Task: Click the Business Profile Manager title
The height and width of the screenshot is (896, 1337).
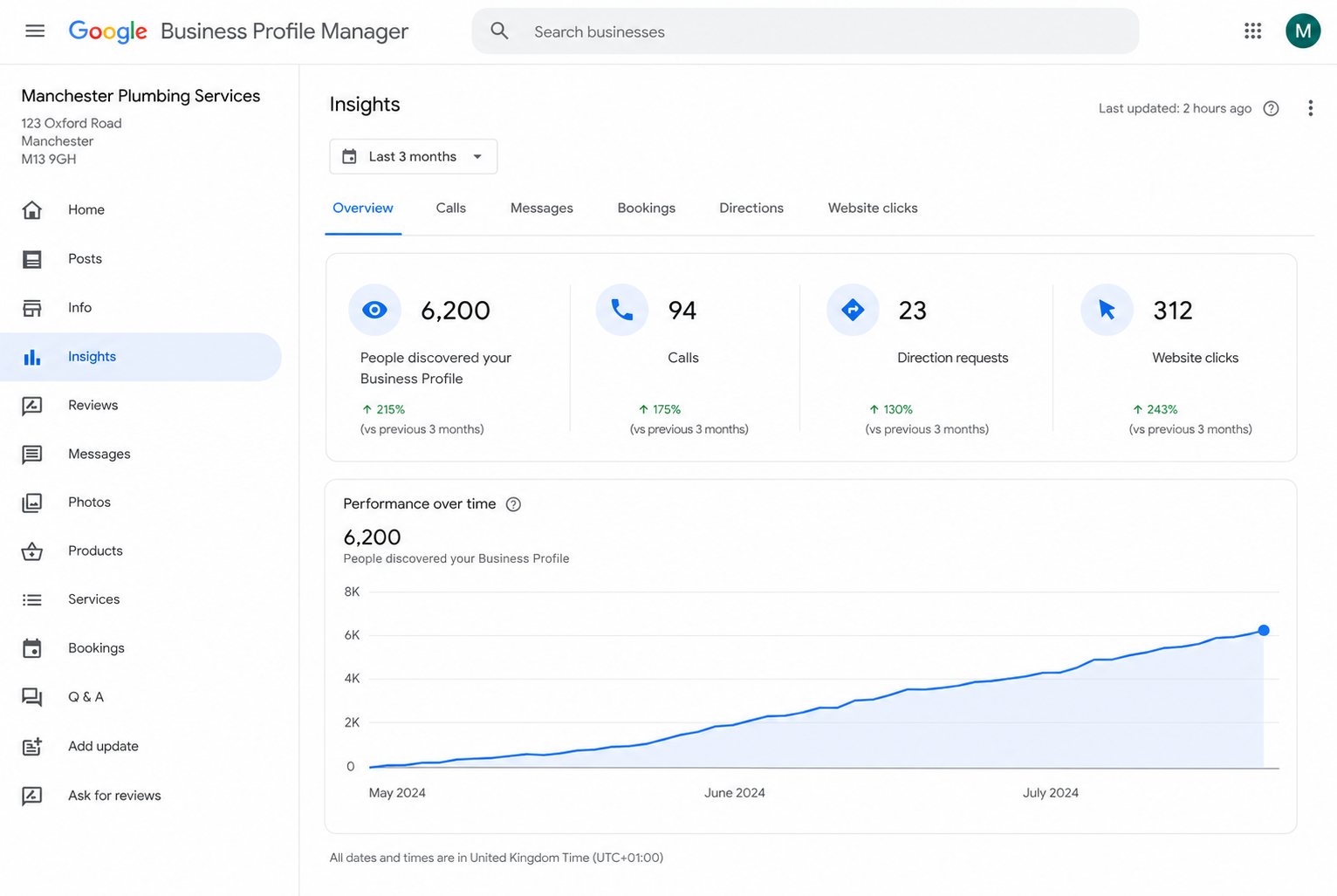Action: tap(285, 31)
